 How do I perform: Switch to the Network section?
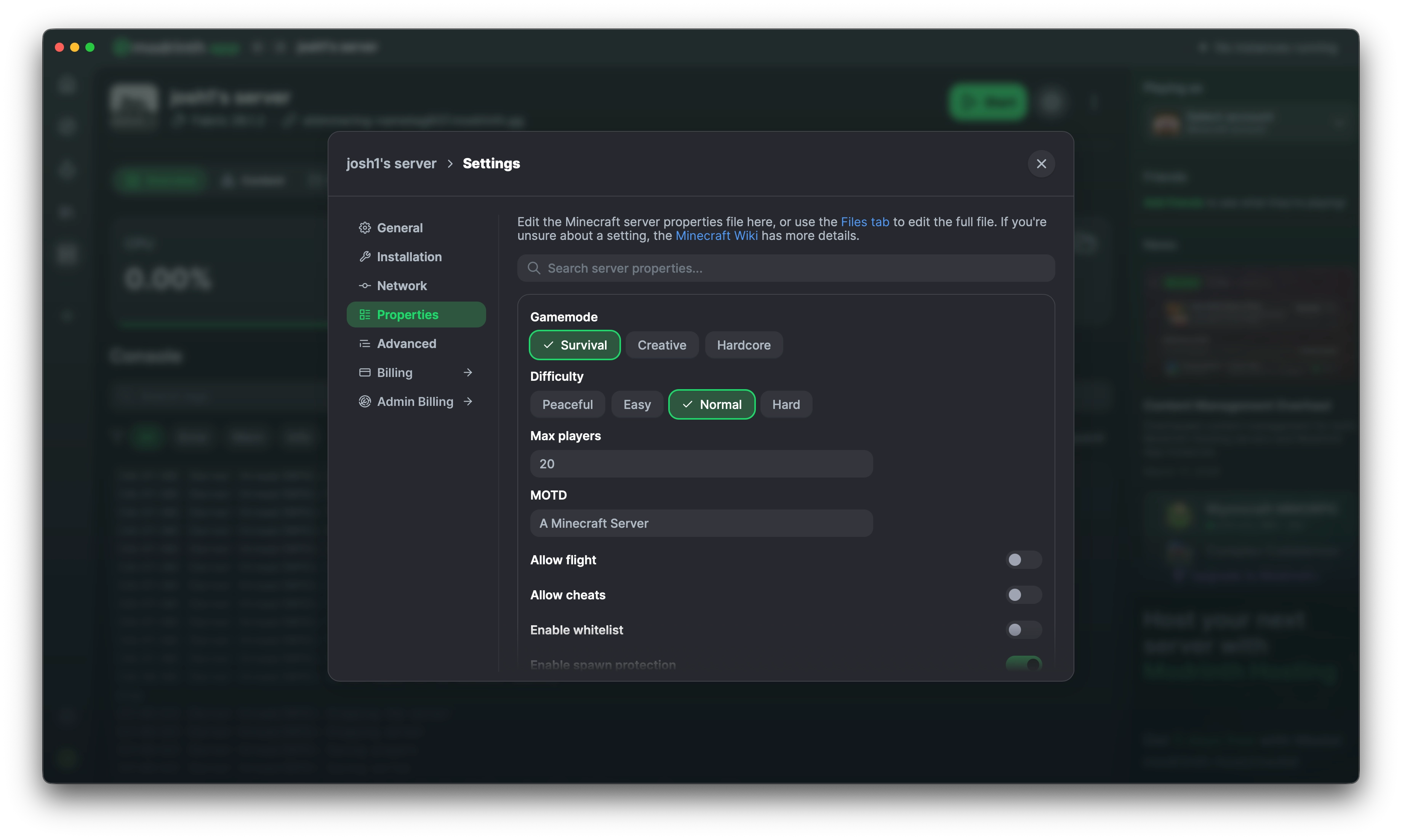pyautogui.click(x=416, y=286)
